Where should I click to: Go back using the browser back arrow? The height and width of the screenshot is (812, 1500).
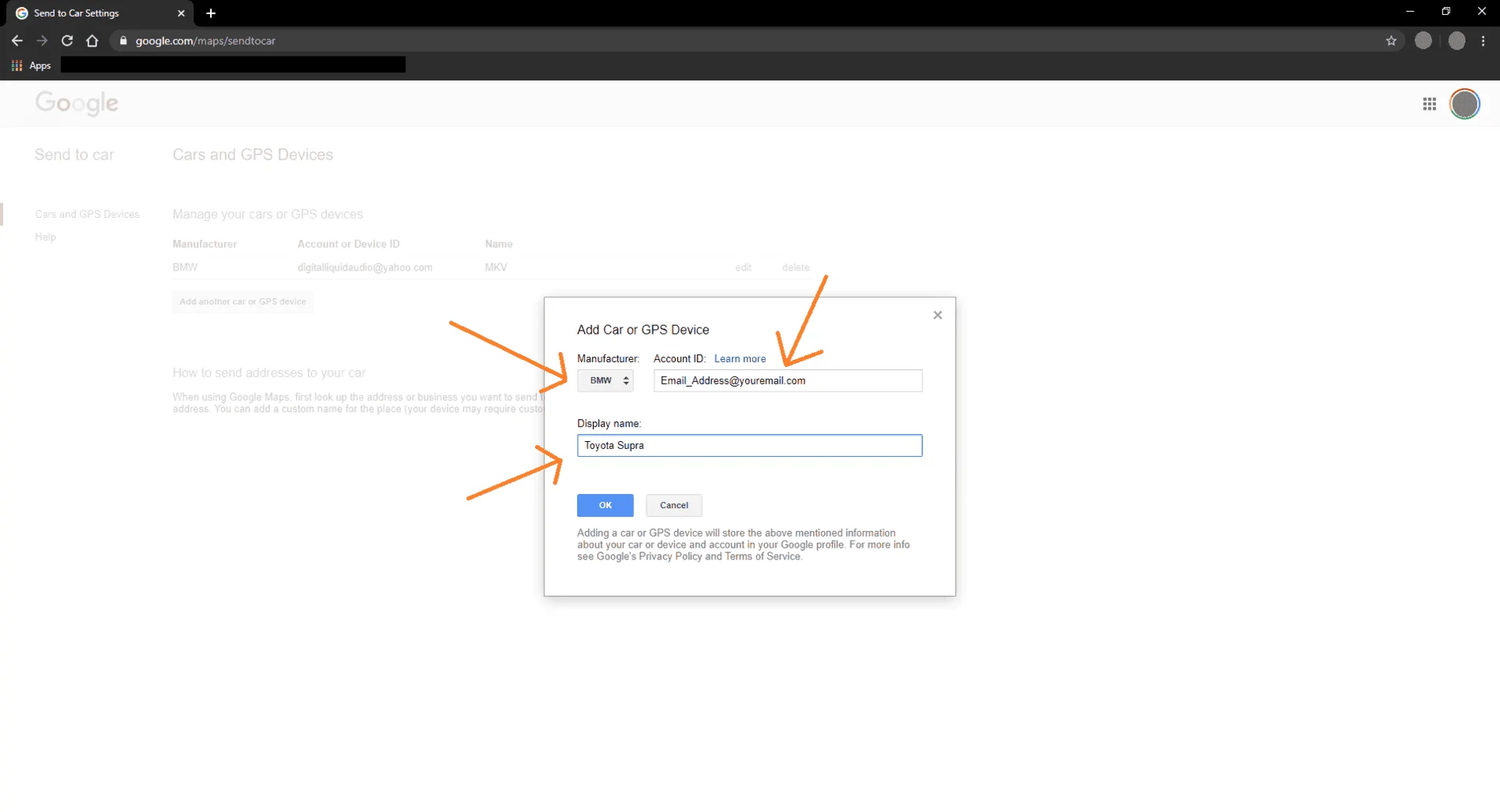pos(17,40)
